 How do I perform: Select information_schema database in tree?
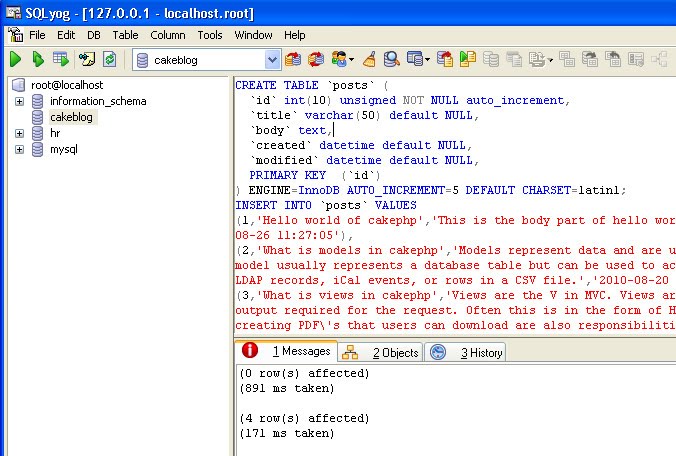[x=98, y=101]
